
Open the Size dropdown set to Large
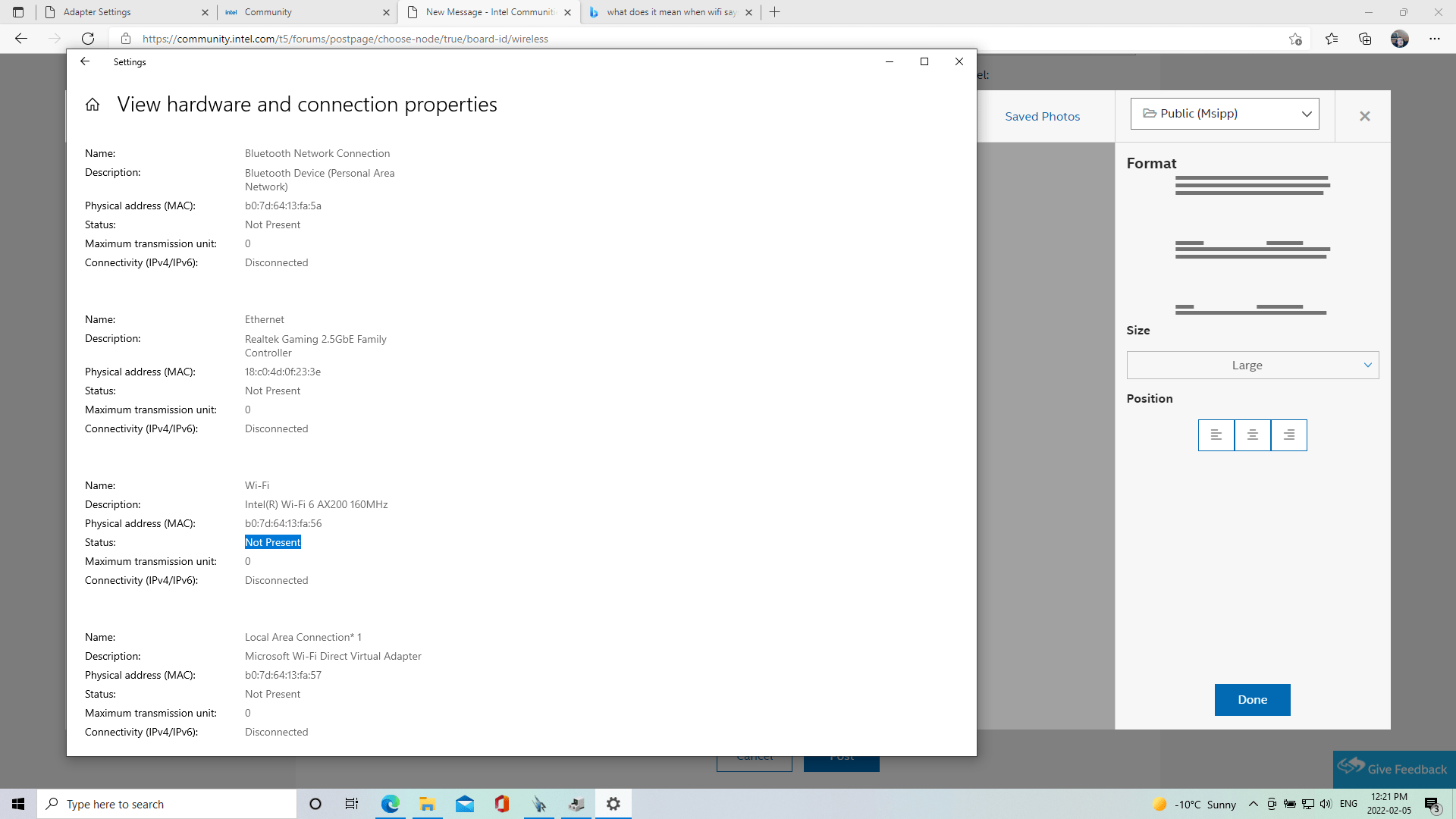pos(1252,366)
